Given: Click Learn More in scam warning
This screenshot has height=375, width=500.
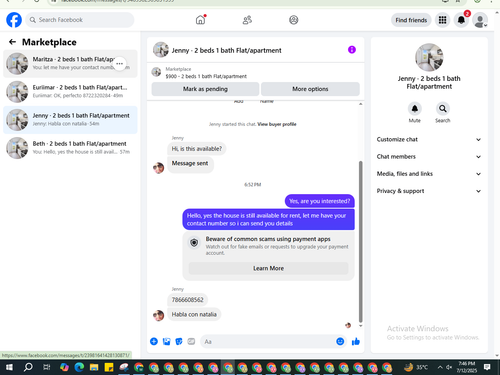Looking at the screenshot, I should 268,268.
